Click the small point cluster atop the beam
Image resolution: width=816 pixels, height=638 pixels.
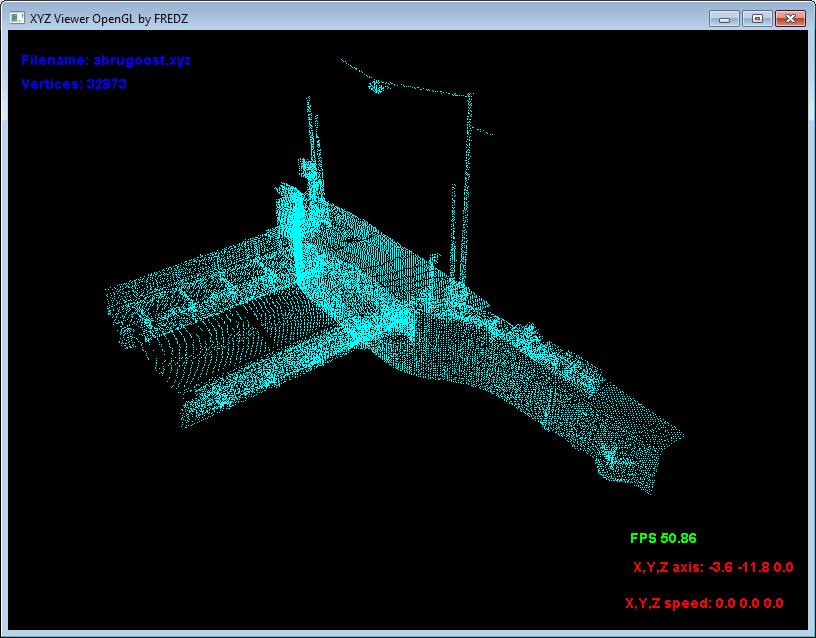376,87
